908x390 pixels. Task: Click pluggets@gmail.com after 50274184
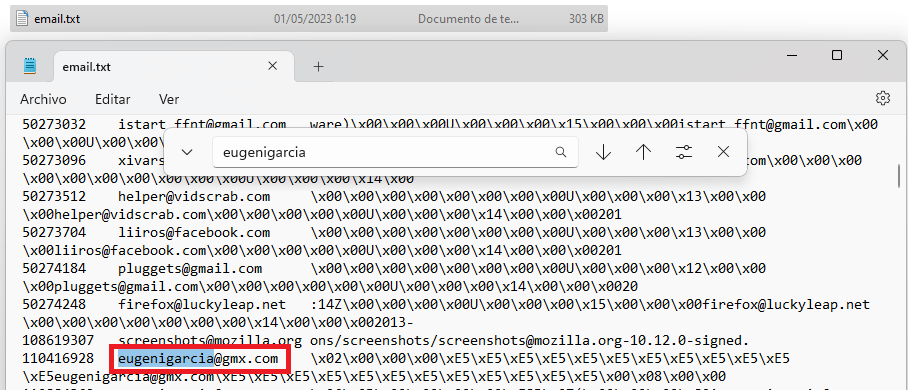[x=190, y=269]
